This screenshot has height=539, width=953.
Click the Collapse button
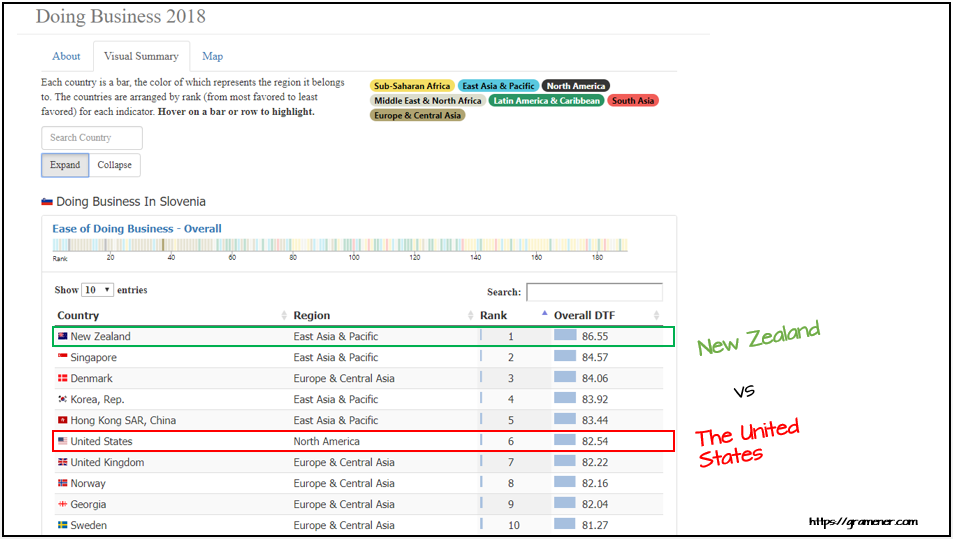coord(114,165)
